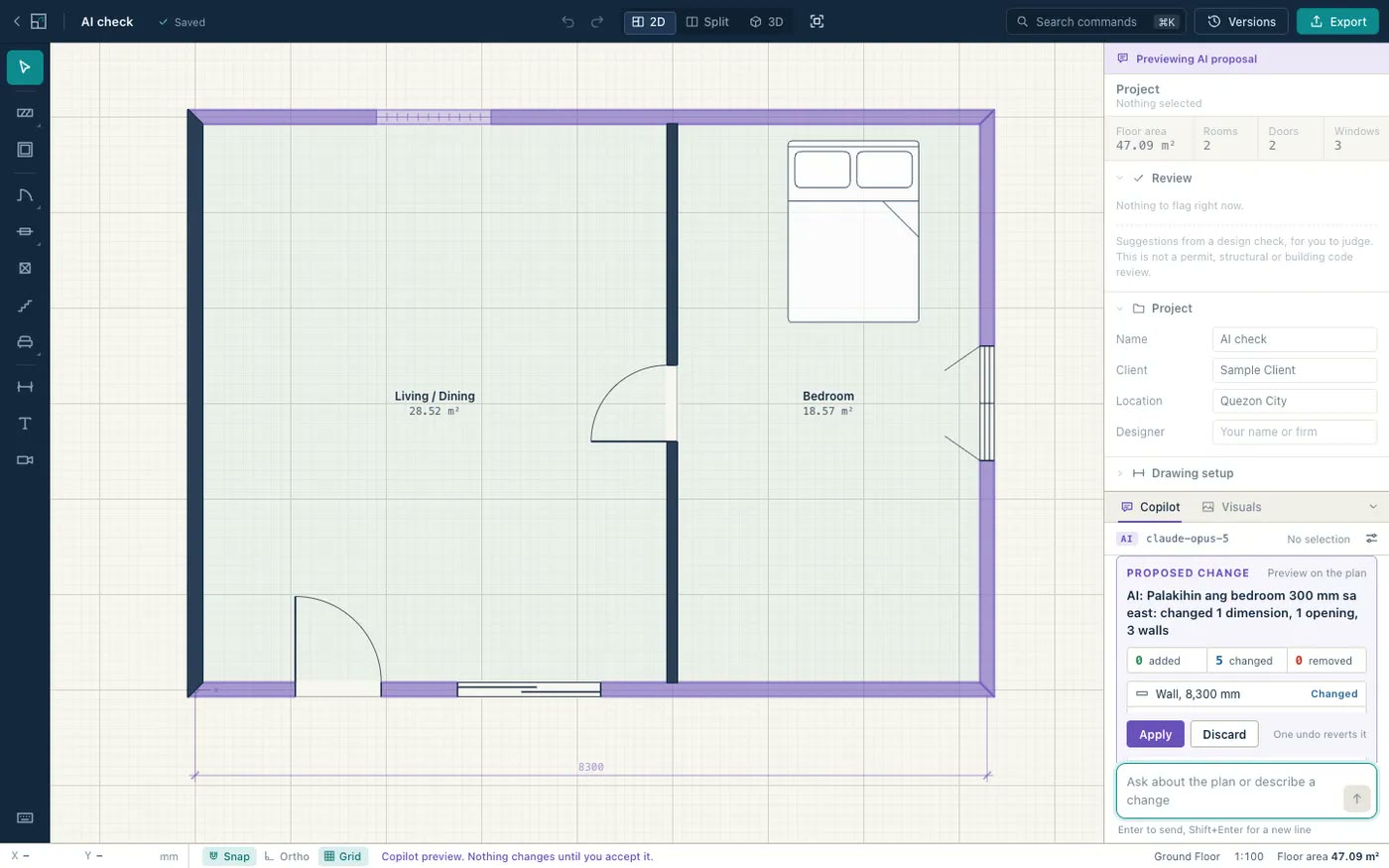Image resolution: width=1389 pixels, height=868 pixels.
Task: Open the Search commands box
Action: pos(1096,22)
